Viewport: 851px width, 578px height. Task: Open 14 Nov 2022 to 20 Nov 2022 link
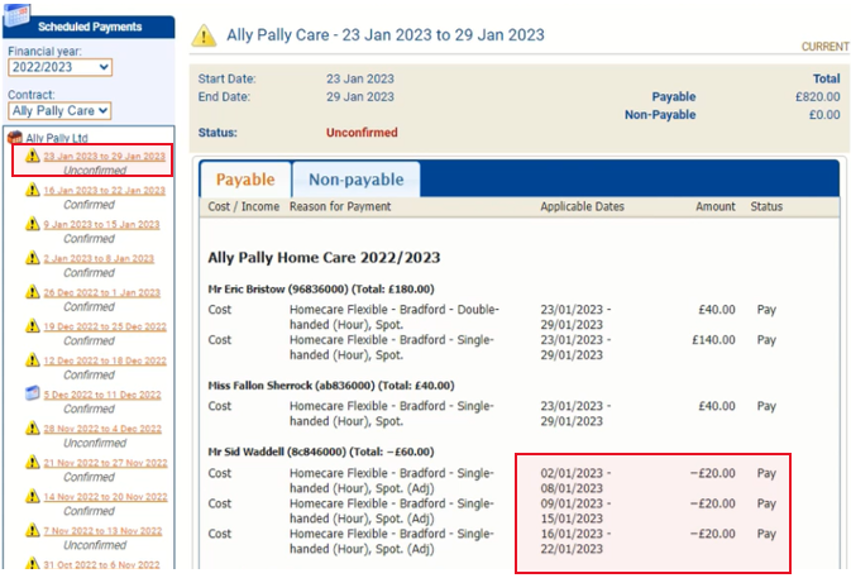[x=104, y=496]
